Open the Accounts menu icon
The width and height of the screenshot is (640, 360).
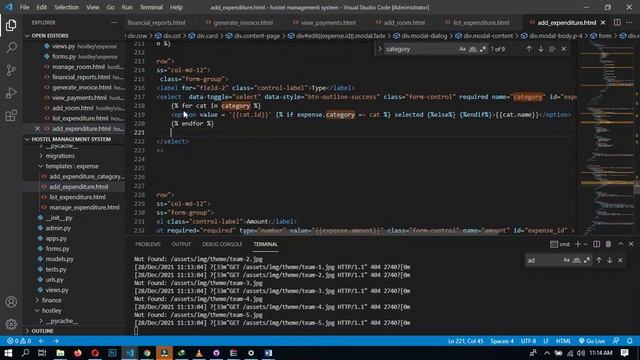[x=11, y=302]
